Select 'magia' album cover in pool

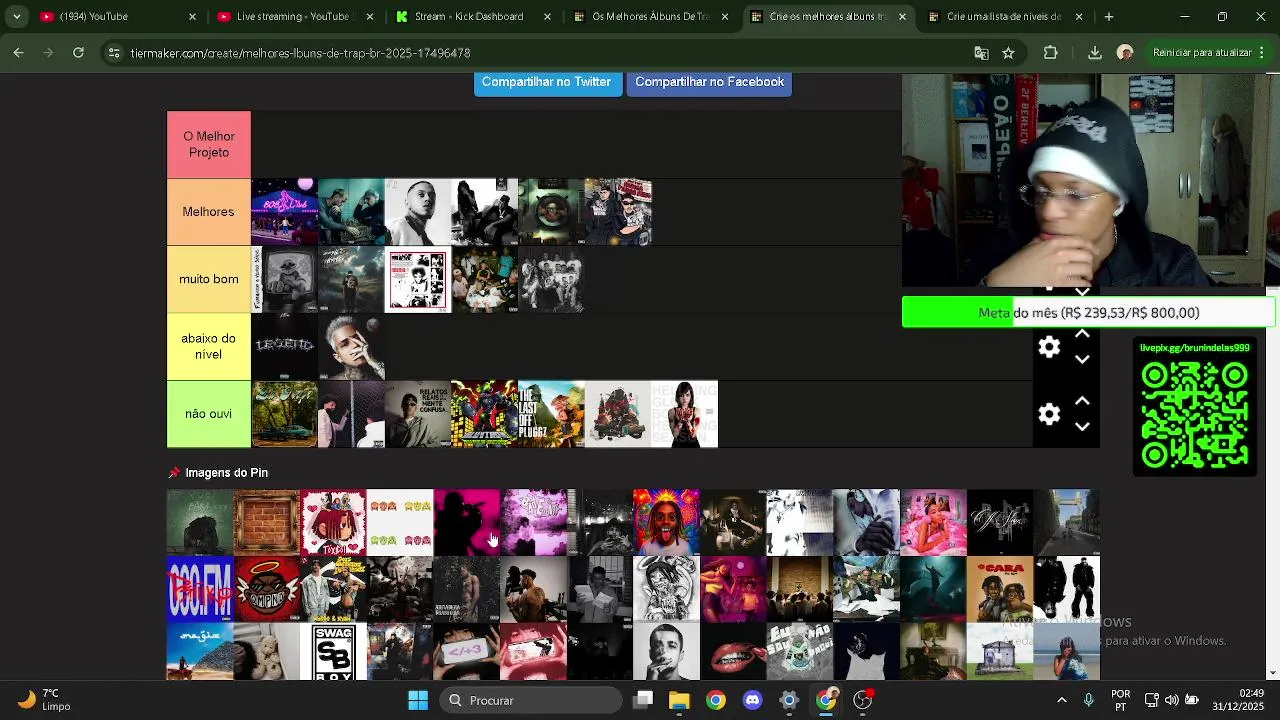tap(200, 652)
